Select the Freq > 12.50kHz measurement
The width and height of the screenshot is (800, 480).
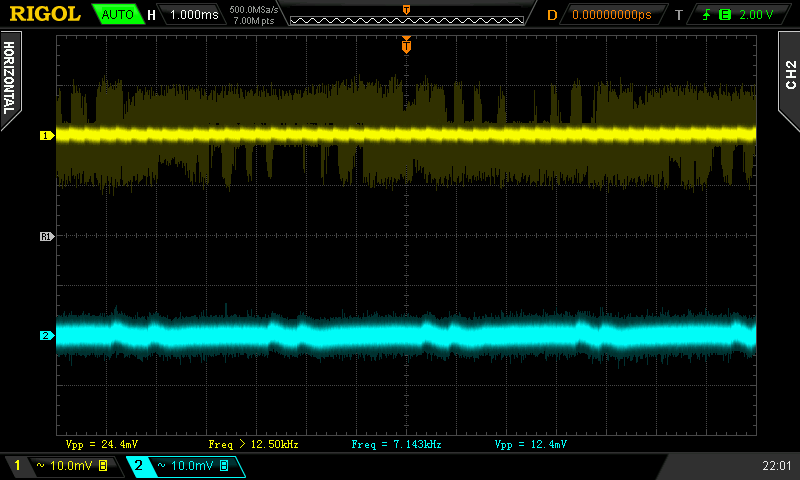pyautogui.click(x=253, y=444)
